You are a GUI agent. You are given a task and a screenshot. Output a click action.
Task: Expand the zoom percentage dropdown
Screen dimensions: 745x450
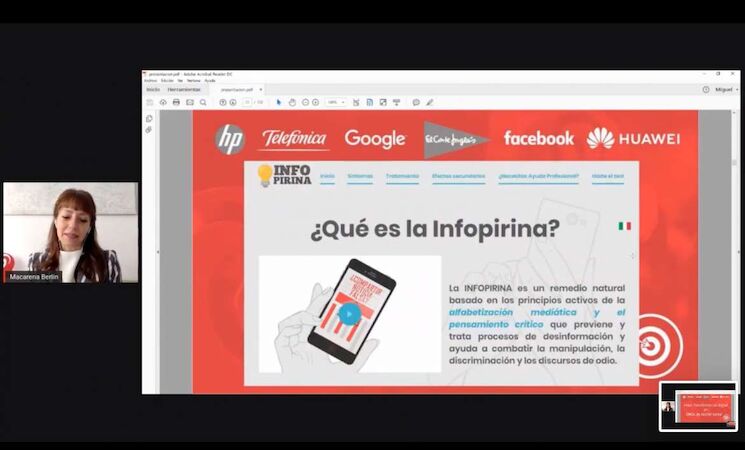tap(343, 102)
